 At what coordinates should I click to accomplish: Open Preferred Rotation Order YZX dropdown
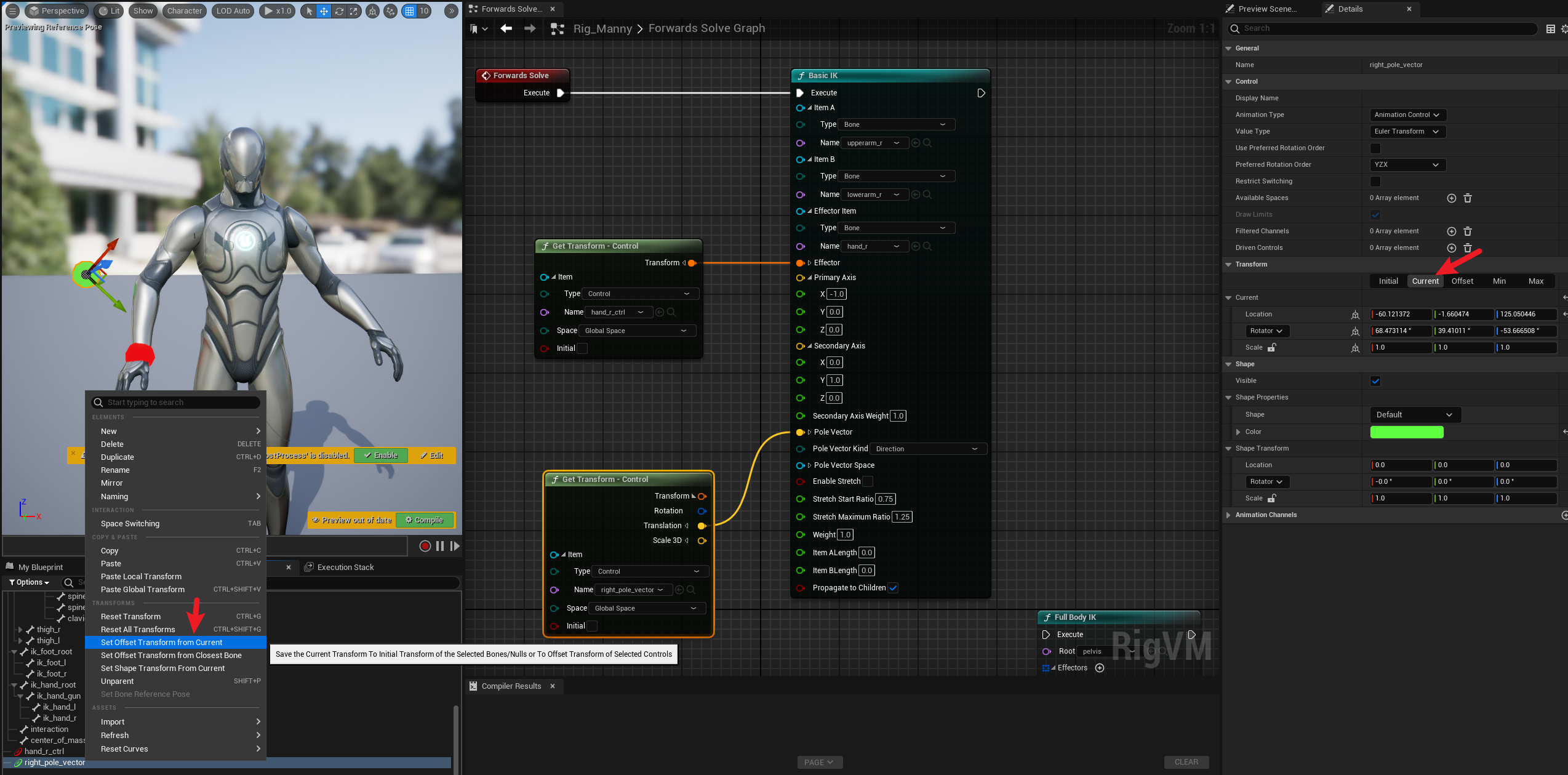1407,165
